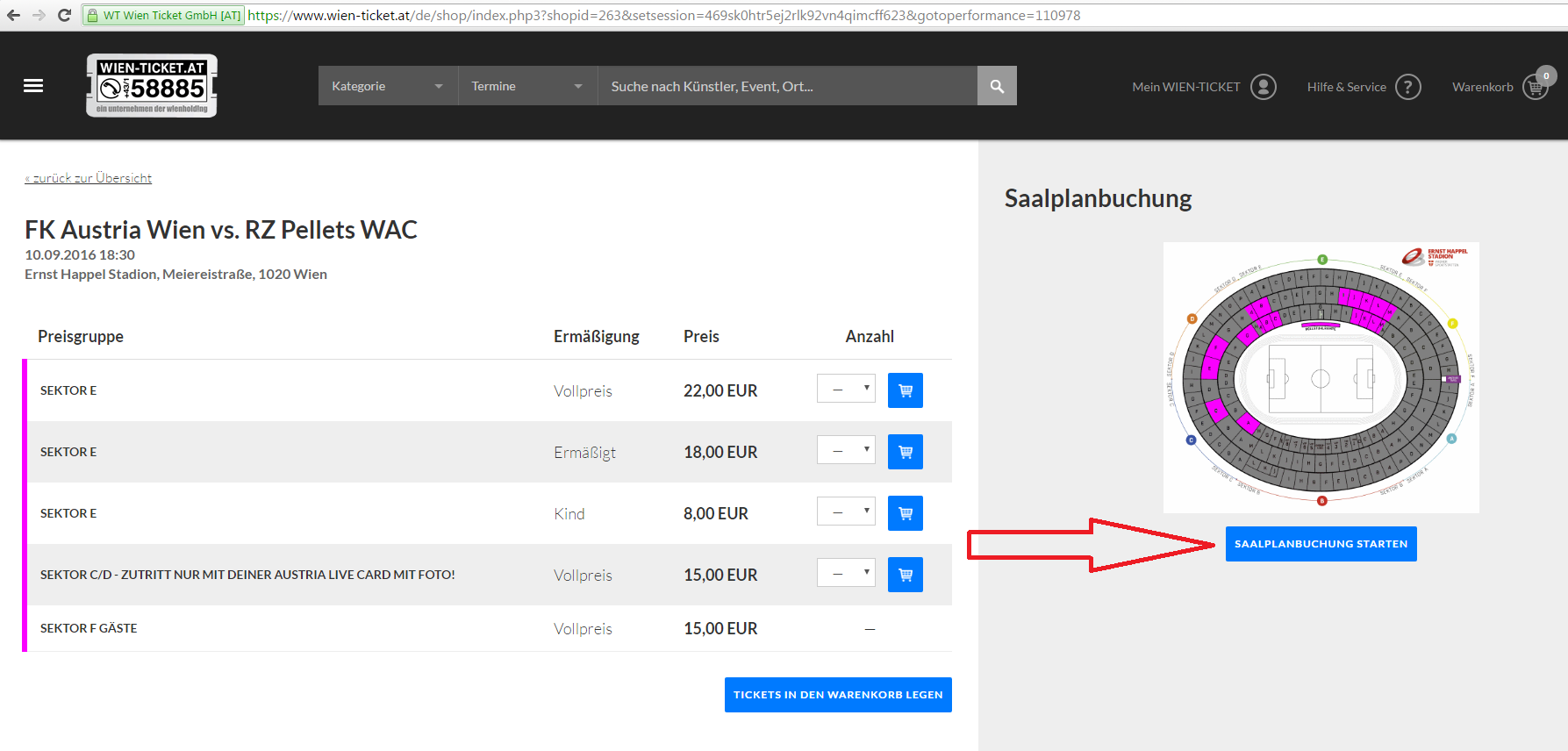Open Mein WIEN-TICKET user profile icon
The width and height of the screenshot is (1568, 751).
pos(1264,87)
